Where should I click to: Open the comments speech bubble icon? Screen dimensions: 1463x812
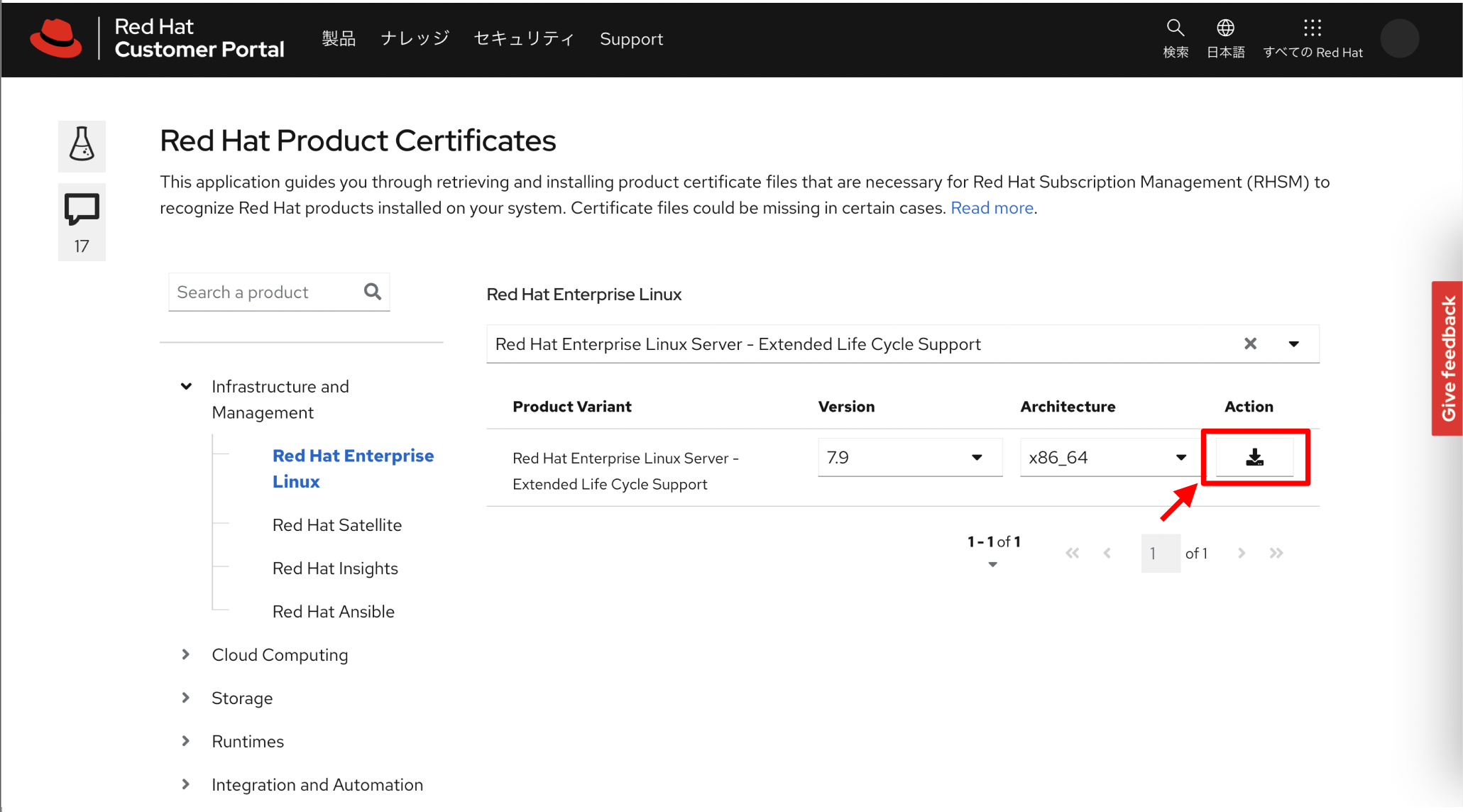click(x=82, y=209)
